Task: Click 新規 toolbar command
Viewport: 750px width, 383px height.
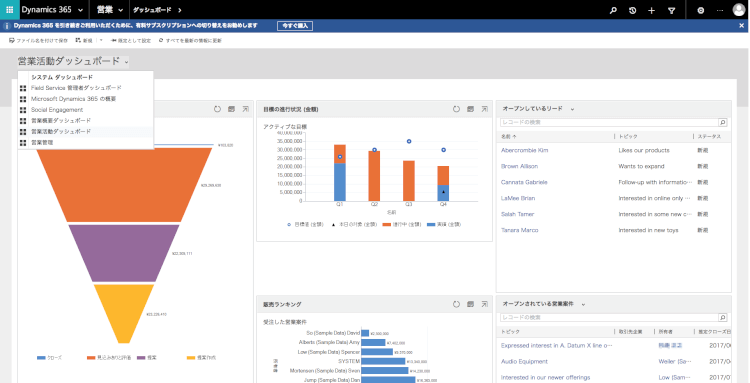Action: pyautogui.click(x=84, y=41)
